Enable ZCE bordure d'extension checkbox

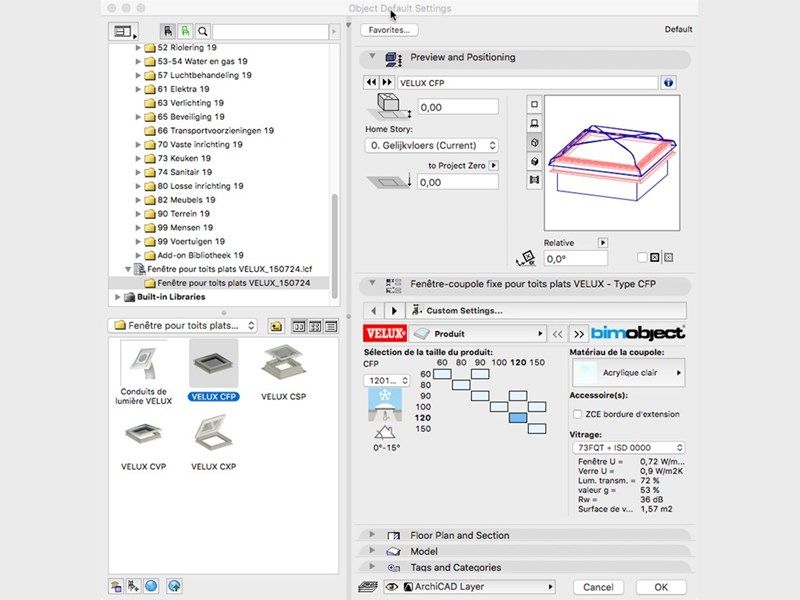[x=577, y=414]
